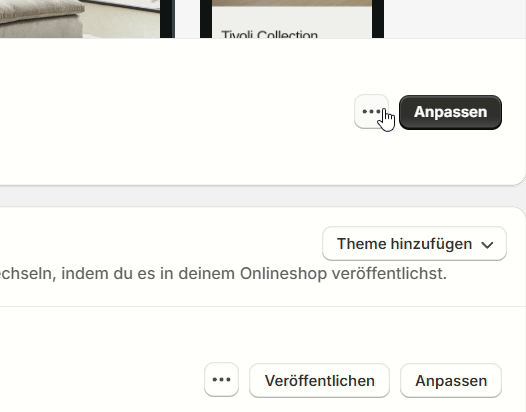Open the three-dot menu beside Veröffentlichen
This screenshot has width=526, height=412.
(x=221, y=380)
